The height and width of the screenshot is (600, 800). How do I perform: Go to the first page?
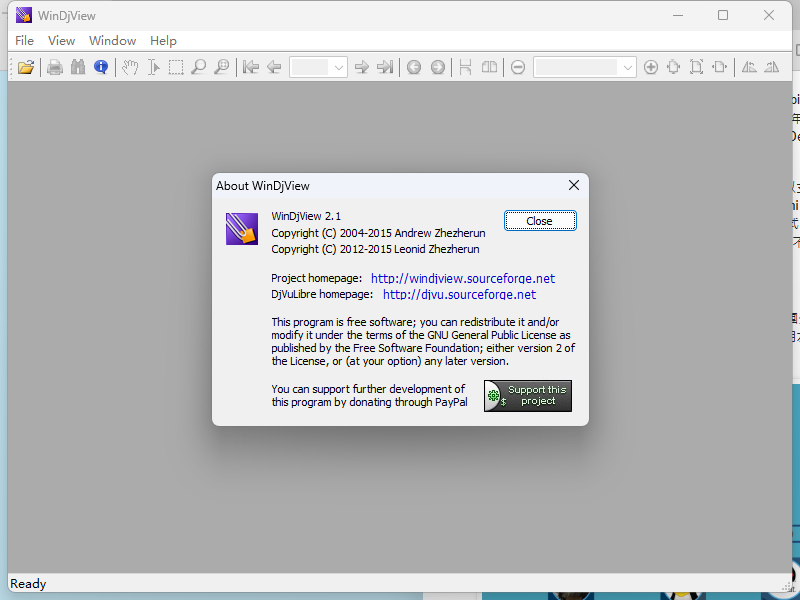(251, 67)
